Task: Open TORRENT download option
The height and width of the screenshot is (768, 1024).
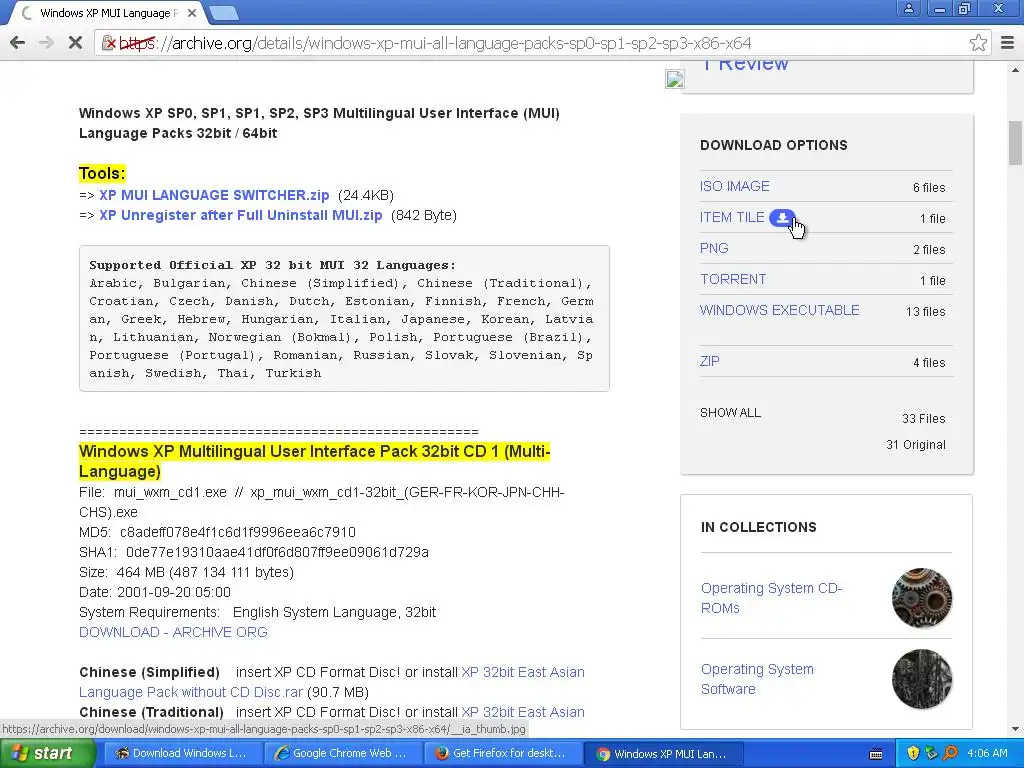Action: (x=733, y=280)
